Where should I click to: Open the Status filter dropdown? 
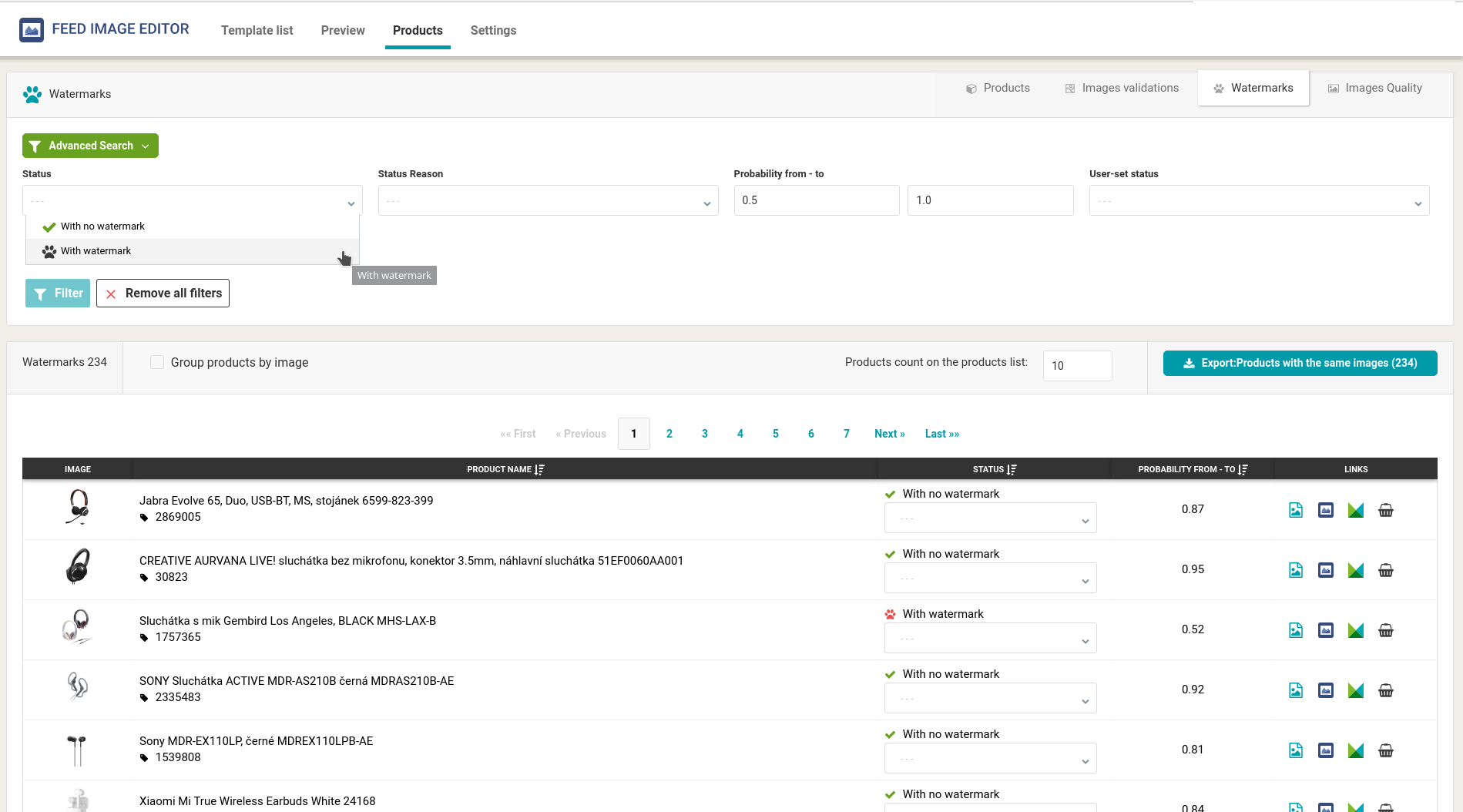pos(193,200)
